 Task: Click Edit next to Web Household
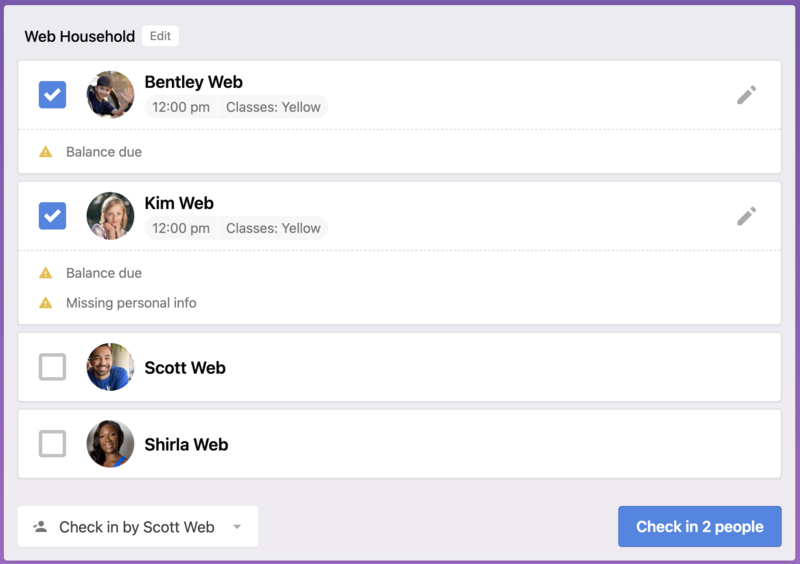coord(160,36)
